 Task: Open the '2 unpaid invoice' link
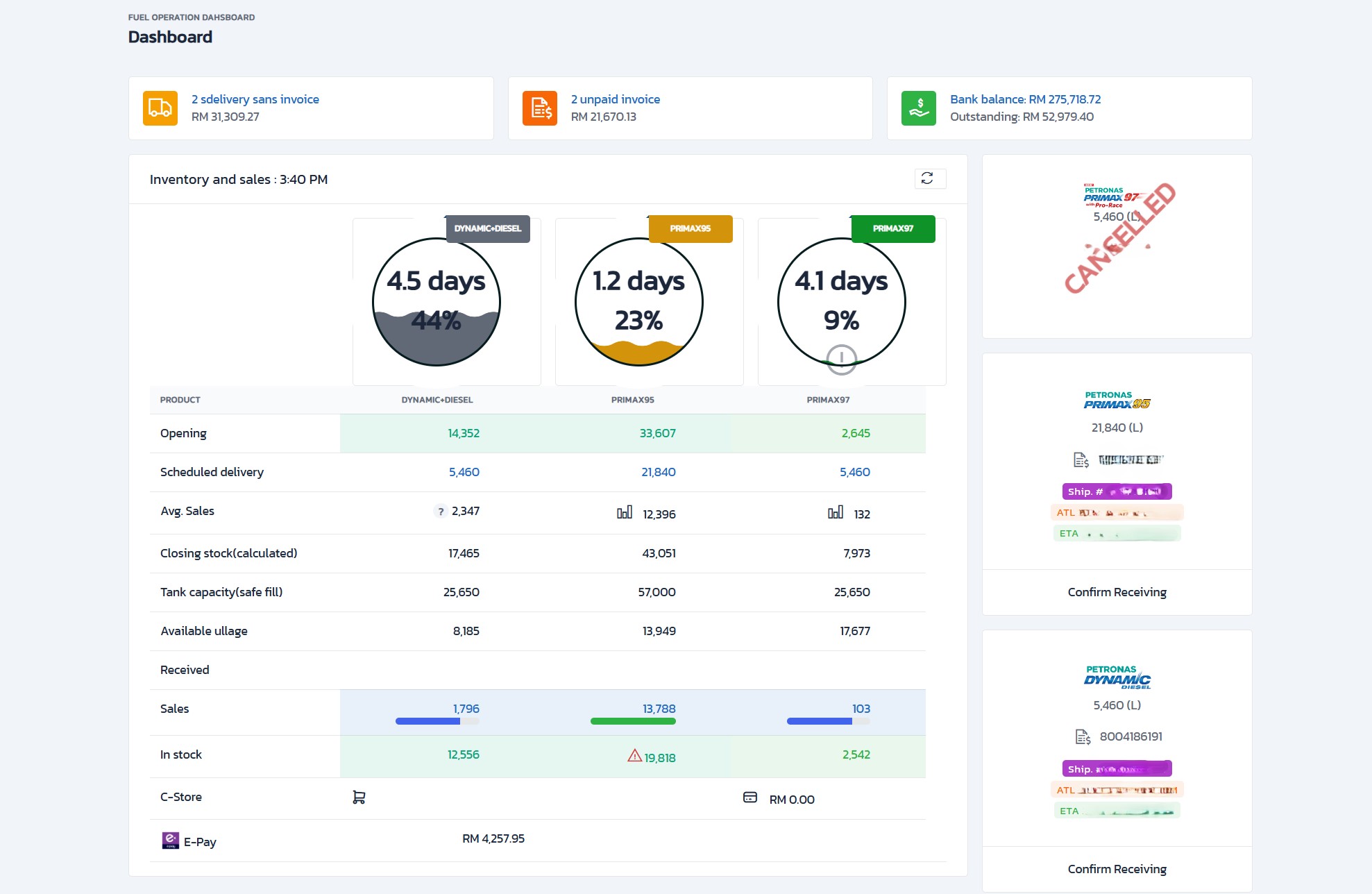point(615,99)
